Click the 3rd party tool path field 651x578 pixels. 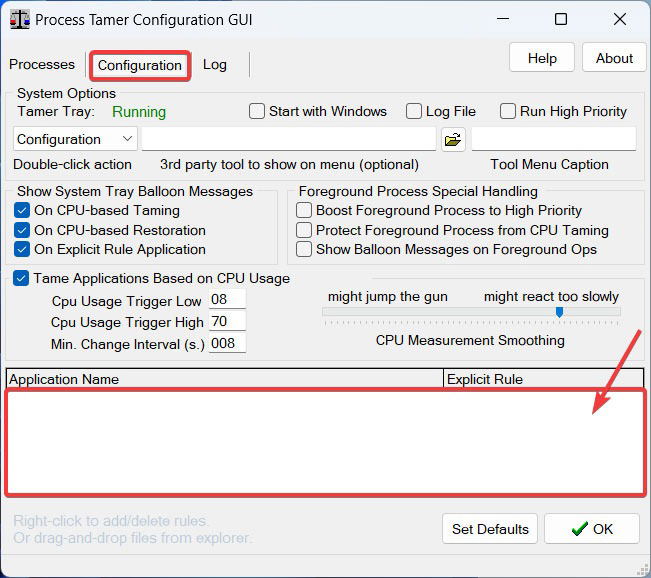pyautogui.click(x=289, y=139)
